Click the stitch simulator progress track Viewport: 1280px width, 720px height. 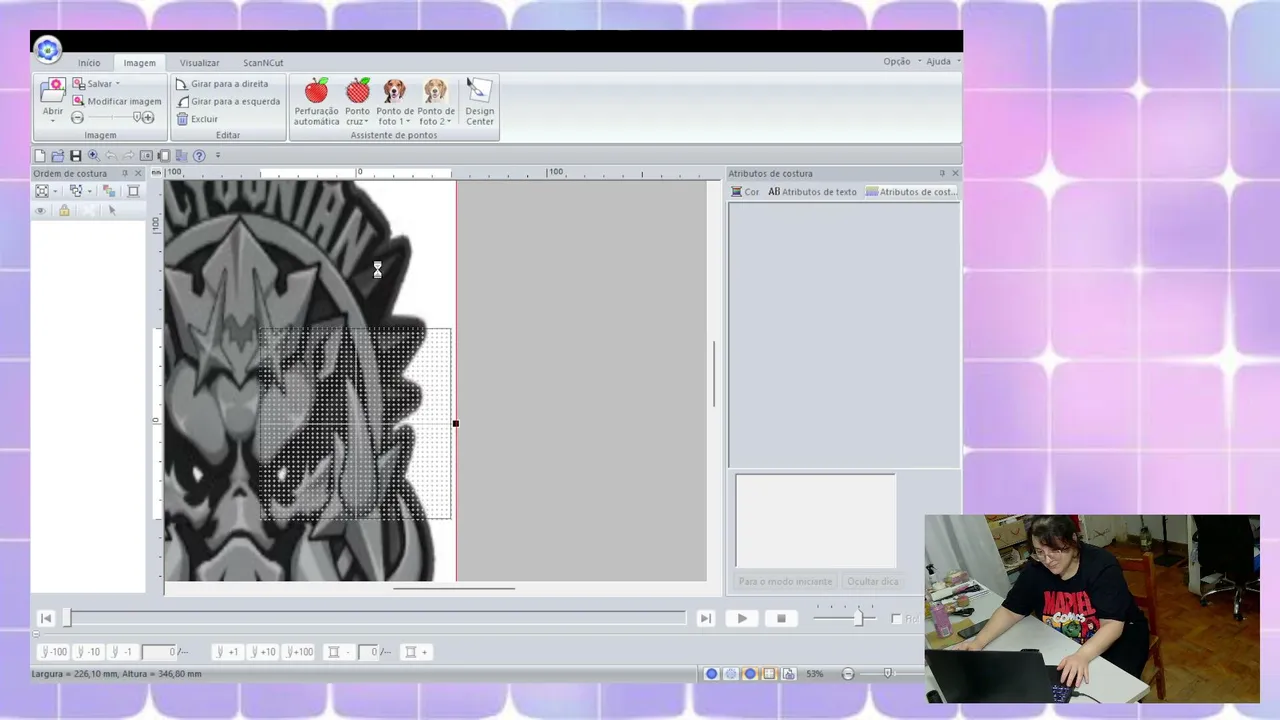point(375,619)
